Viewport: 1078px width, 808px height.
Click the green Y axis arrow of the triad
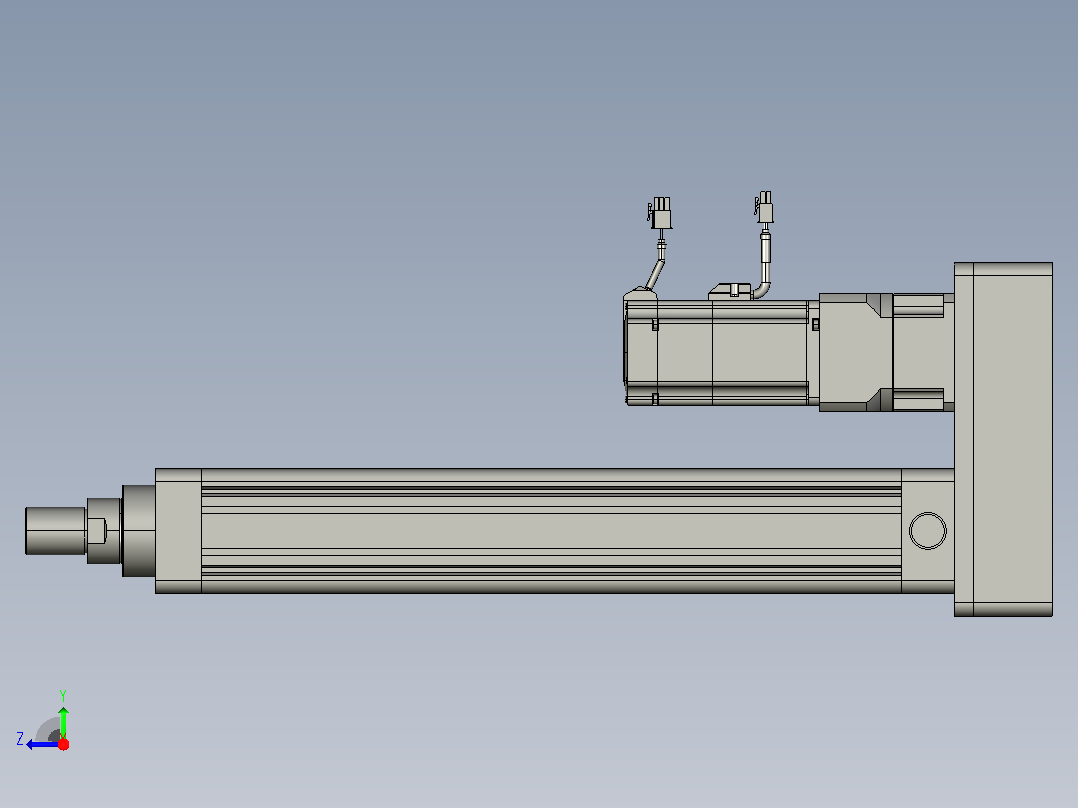pos(63,721)
